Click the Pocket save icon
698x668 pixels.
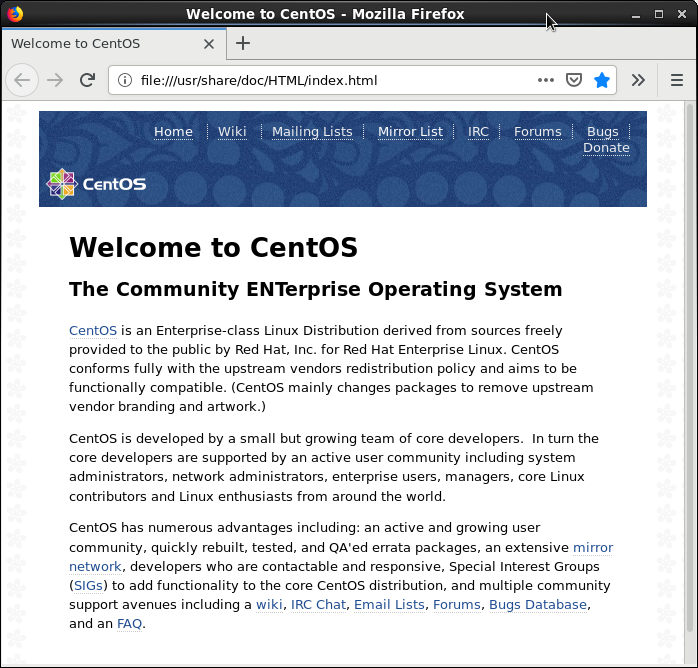[x=574, y=80]
